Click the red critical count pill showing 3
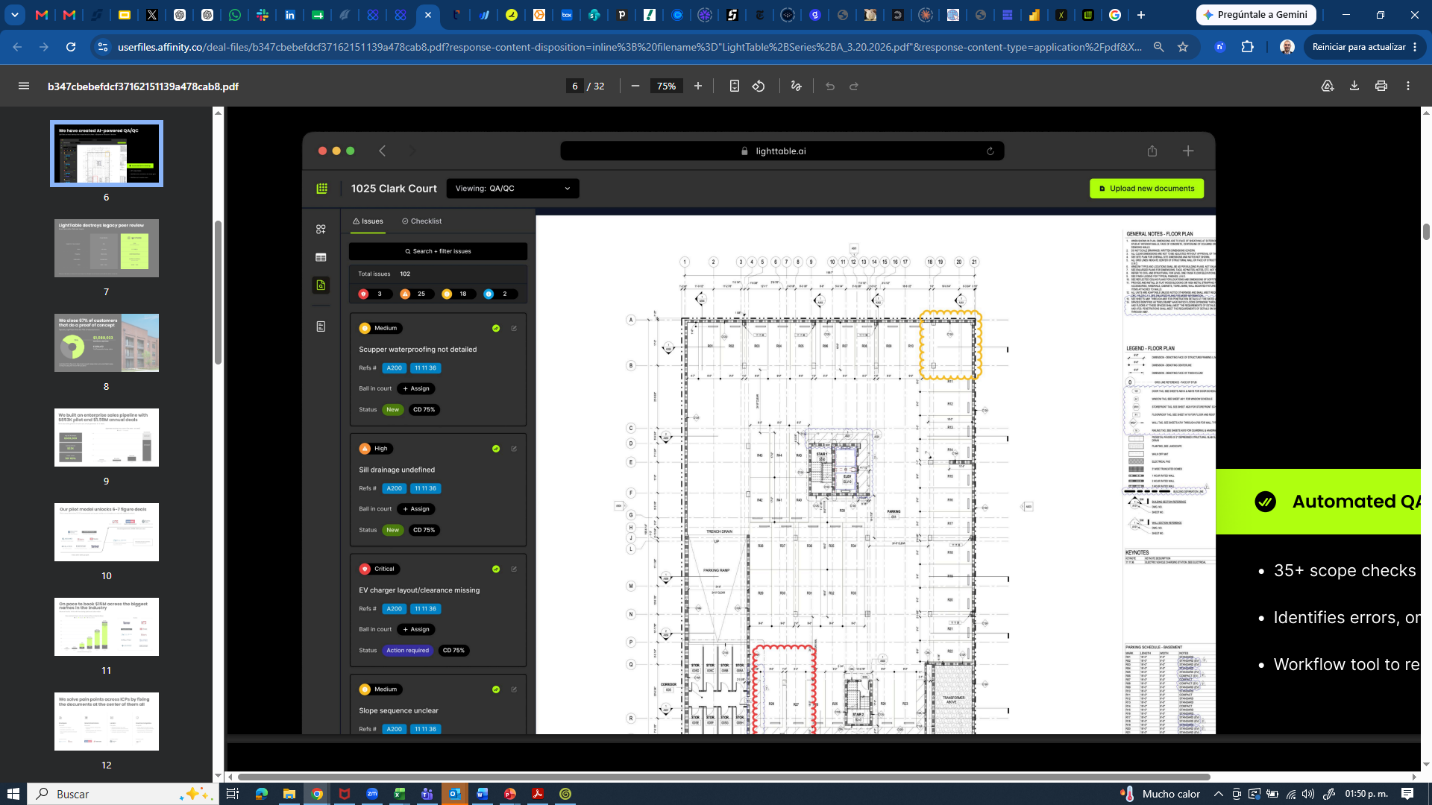Screen dimensions: 1432x805 click(376, 294)
